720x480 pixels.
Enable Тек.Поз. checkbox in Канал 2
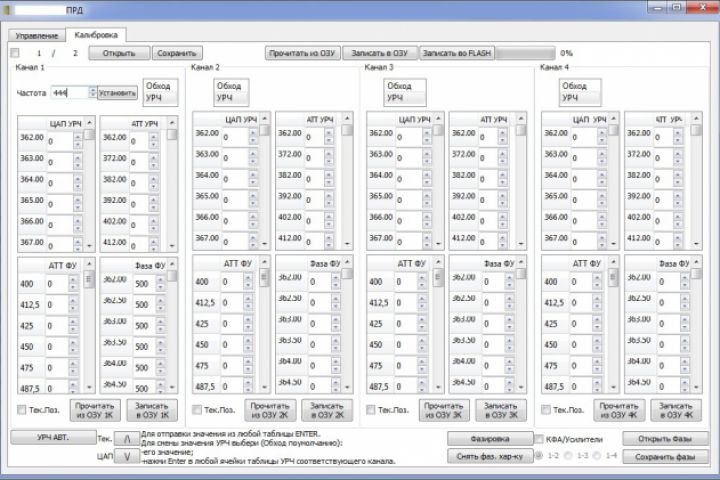click(x=197, y=410)
